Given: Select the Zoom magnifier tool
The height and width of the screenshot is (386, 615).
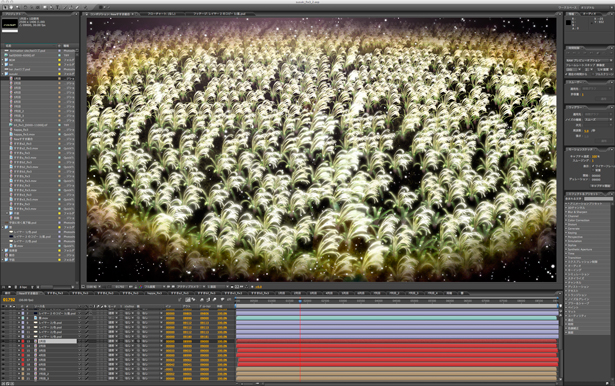Looking at the screenshot, I should point(17,7).
